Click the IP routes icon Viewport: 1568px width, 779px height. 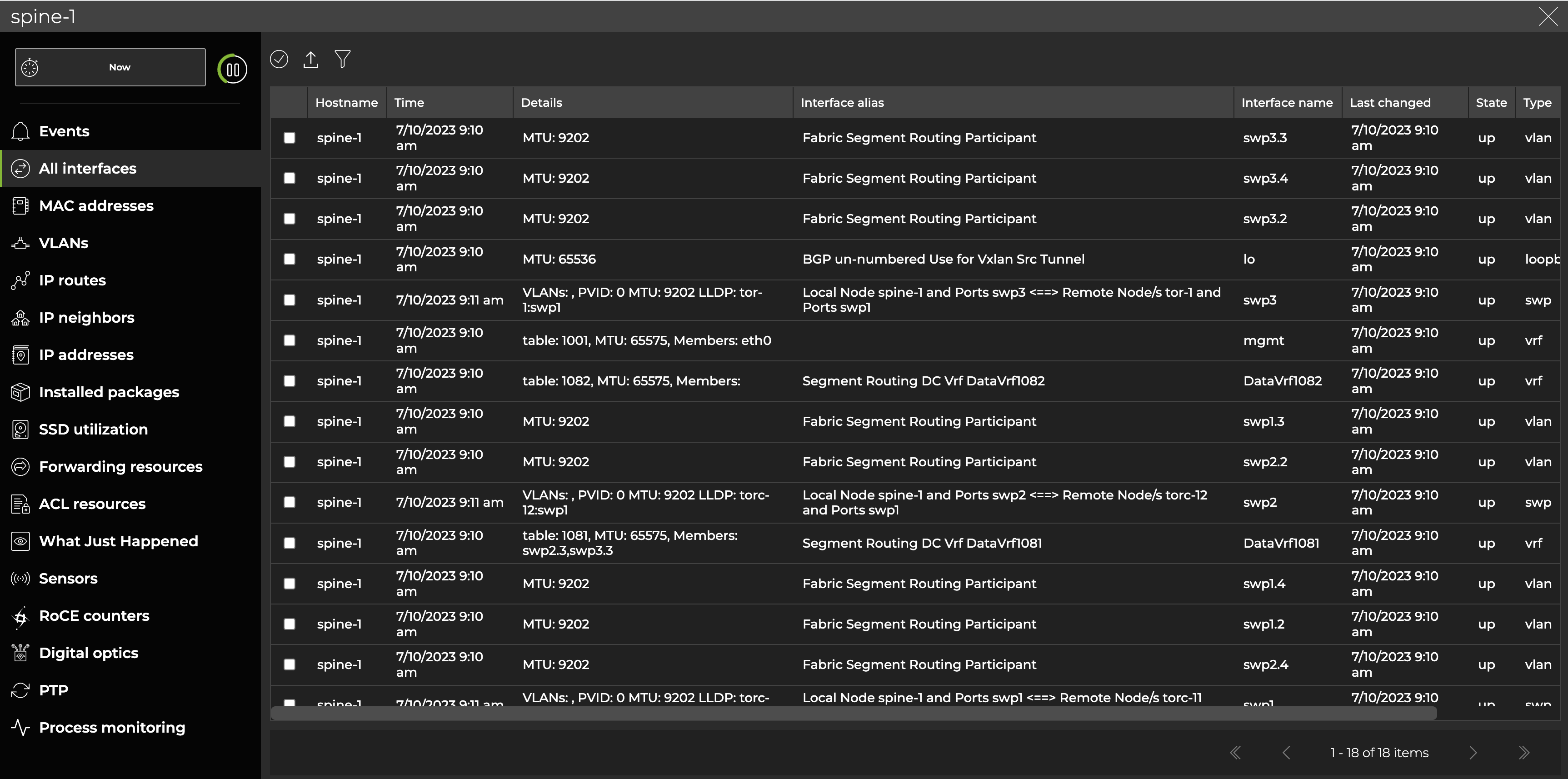click(x=20, y=280)
